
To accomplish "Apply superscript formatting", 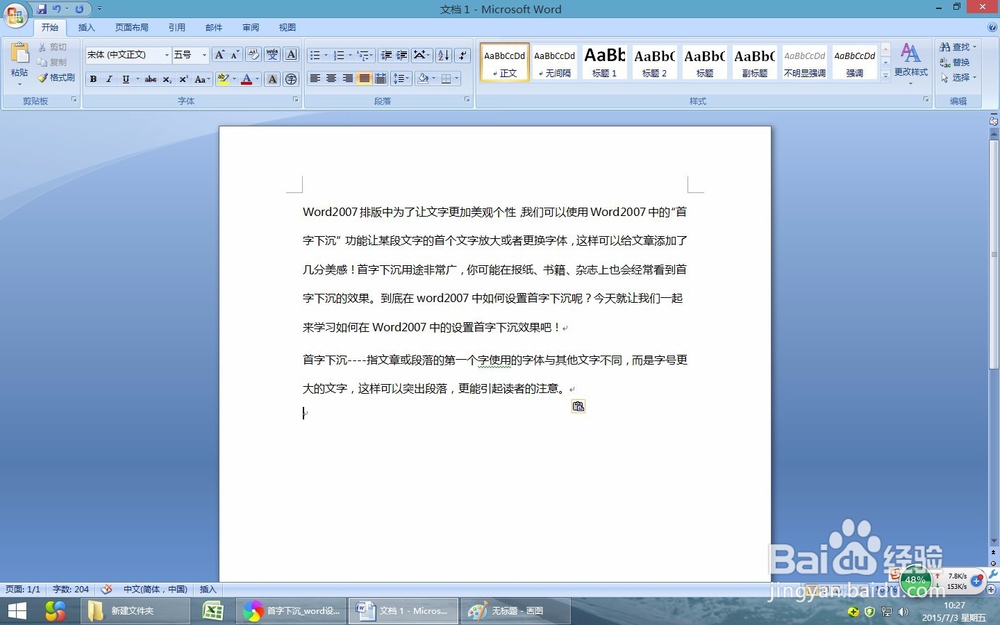I will 184,79.
